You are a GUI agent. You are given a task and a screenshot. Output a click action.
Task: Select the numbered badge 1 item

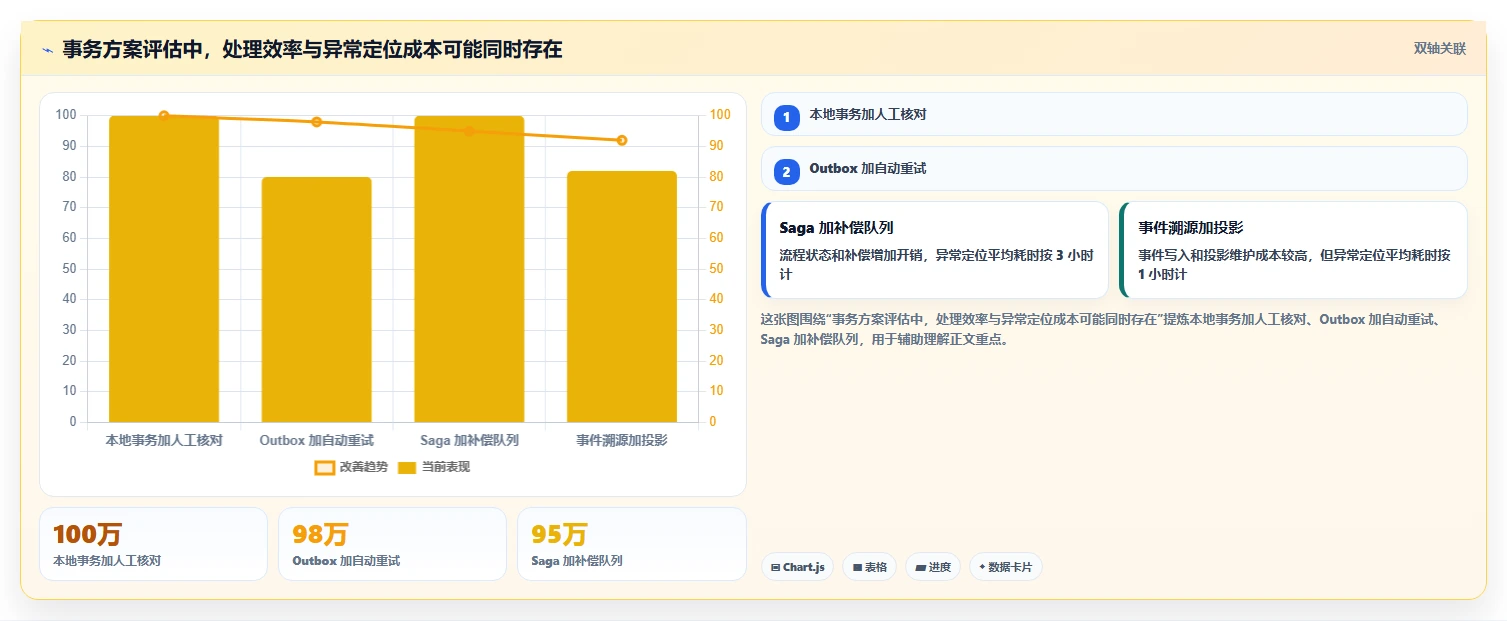pyautogui.click(x=786, y=117)
